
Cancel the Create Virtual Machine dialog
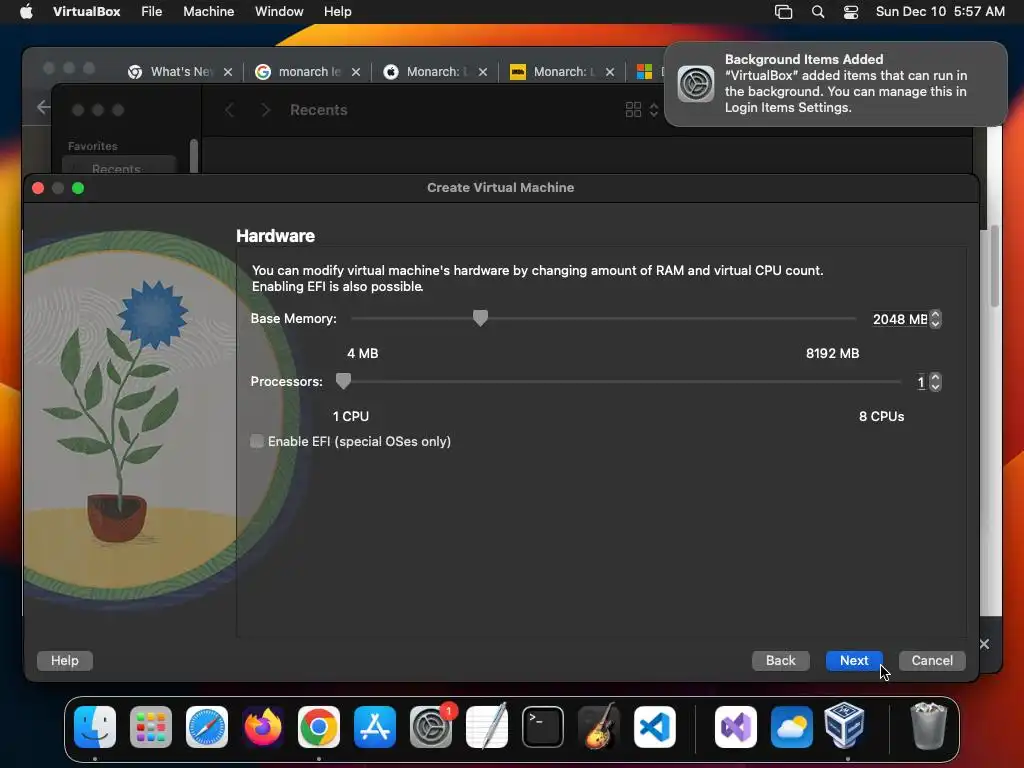(932, 660)
